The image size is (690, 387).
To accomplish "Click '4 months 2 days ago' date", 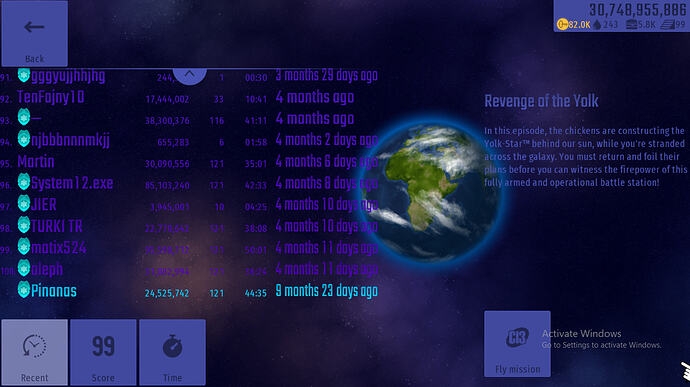I will [x=327, y=140].
